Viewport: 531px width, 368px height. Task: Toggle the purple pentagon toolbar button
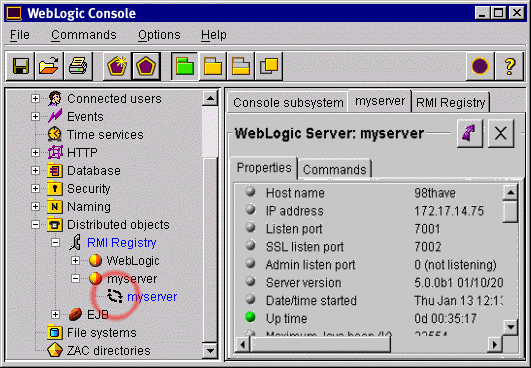click(146, 66)
